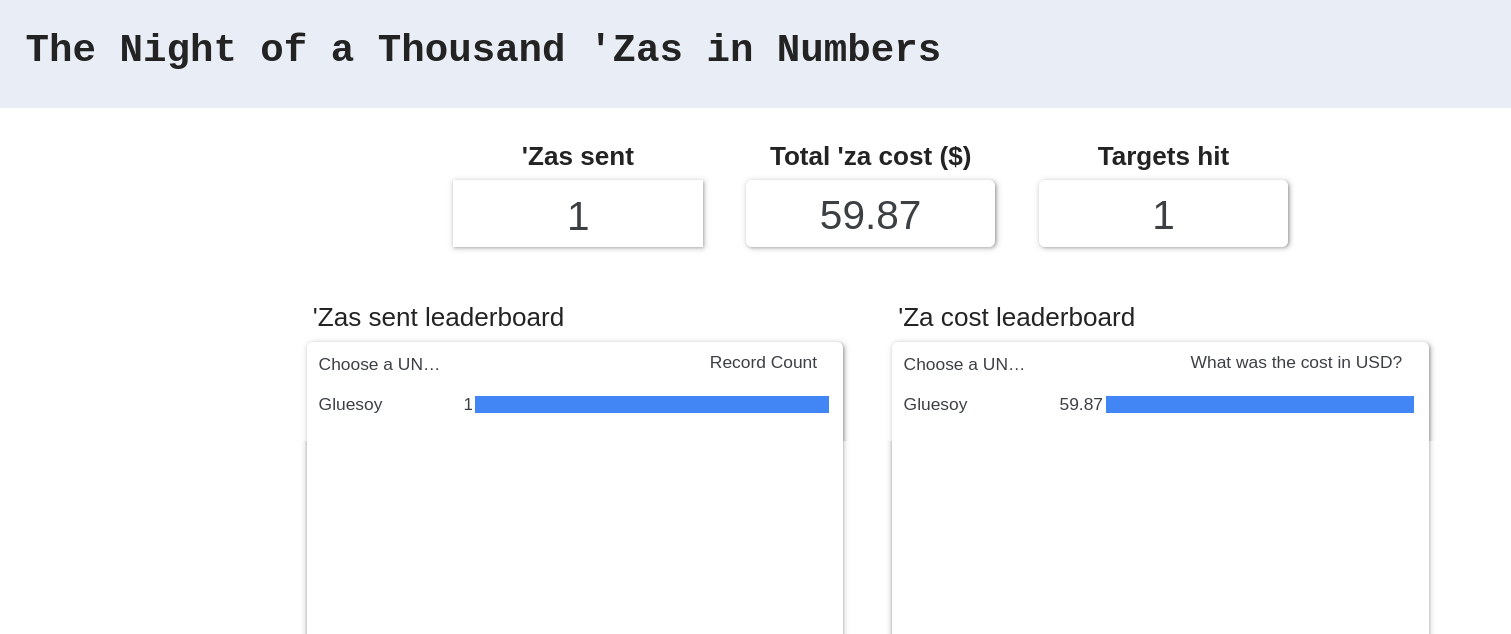Sort 'Zas sent table by Choose a UN column

(379, 364)
